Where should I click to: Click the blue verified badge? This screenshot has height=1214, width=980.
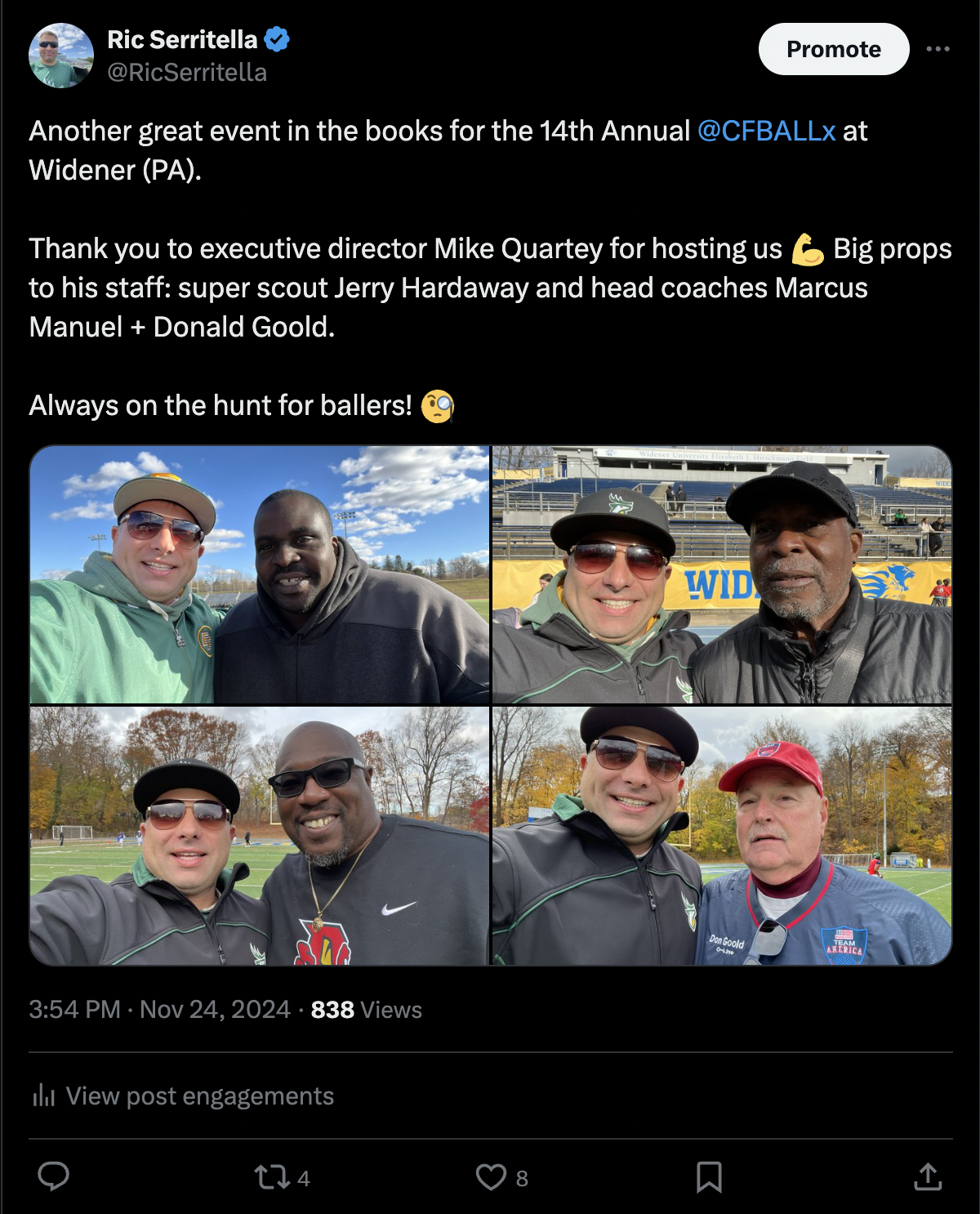(x=277, y=39)
